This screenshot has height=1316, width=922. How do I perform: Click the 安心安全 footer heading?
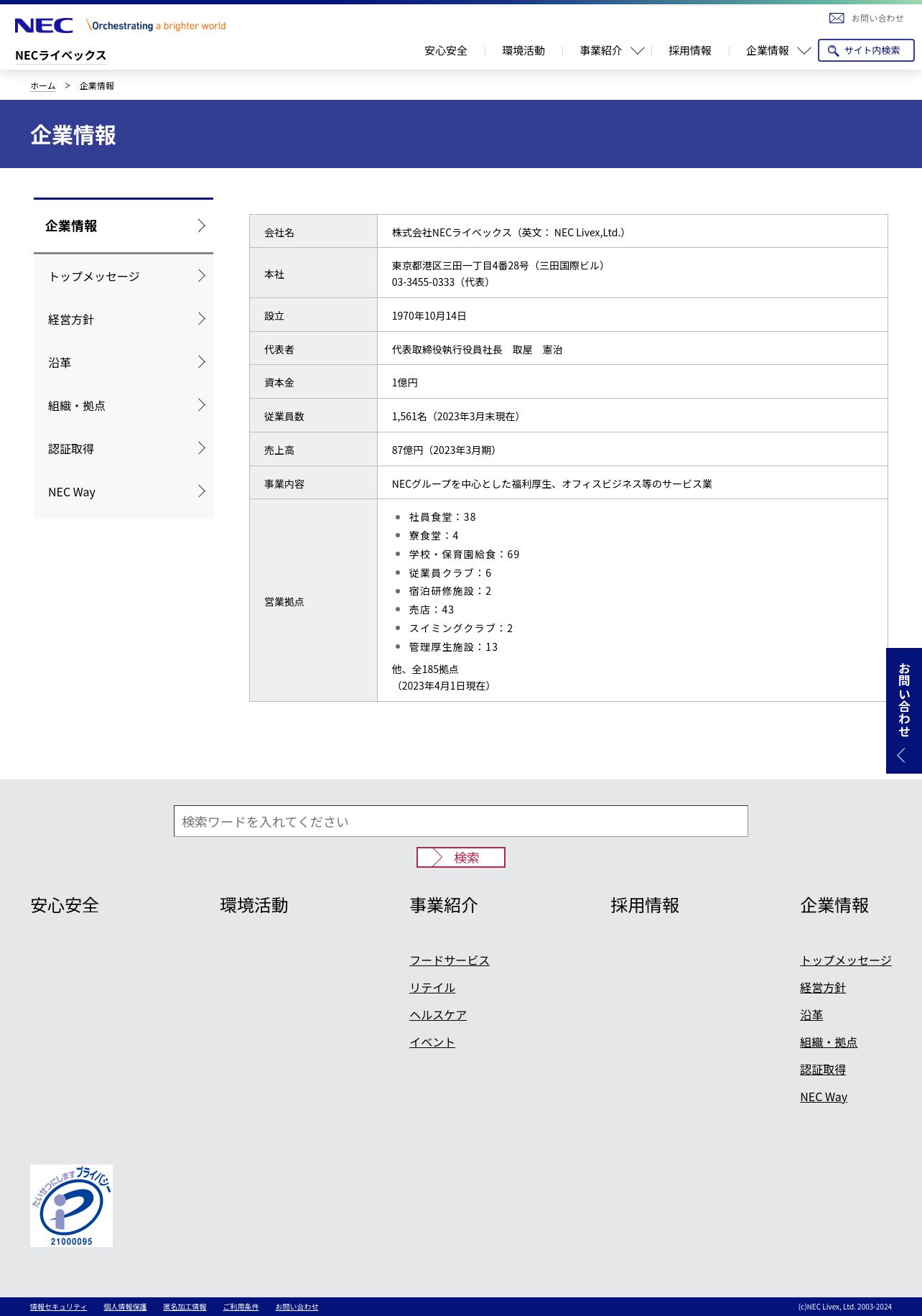click(x=65, y=905)
